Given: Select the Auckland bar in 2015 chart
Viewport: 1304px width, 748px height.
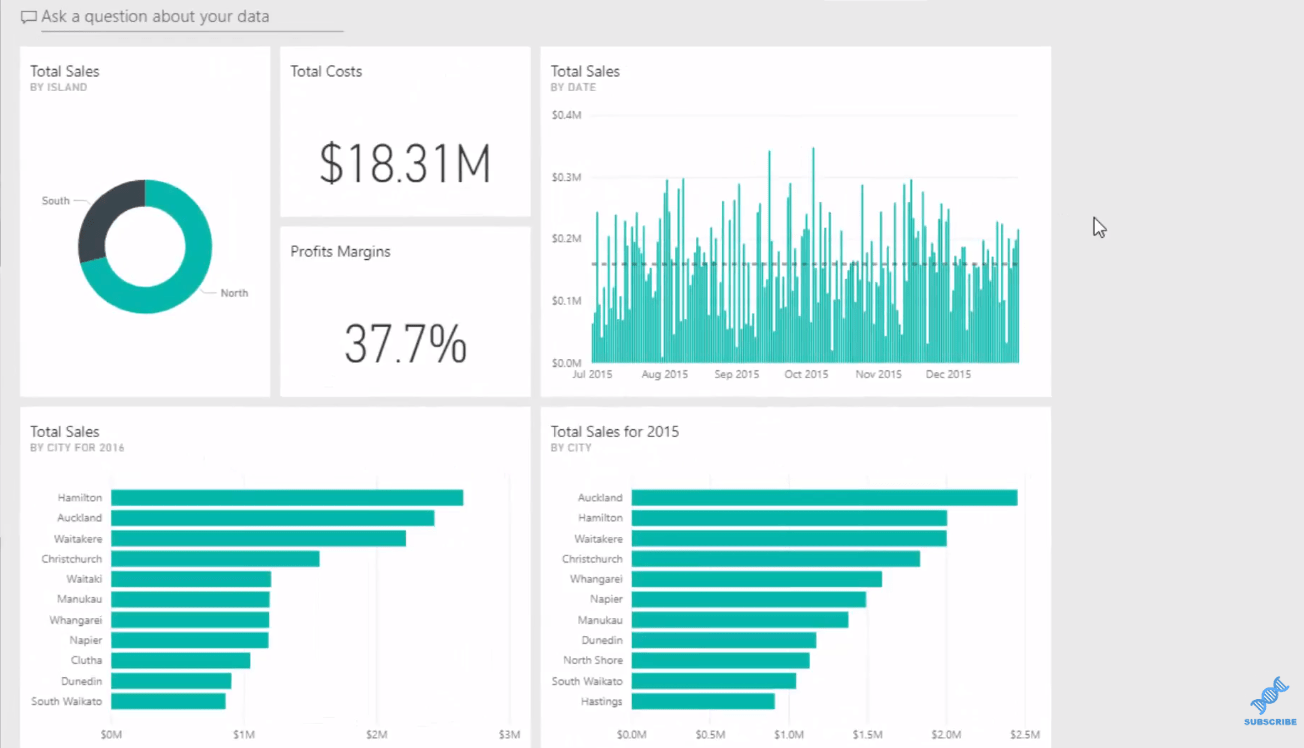Looking at the screenshot, I should tap(825, 497).
